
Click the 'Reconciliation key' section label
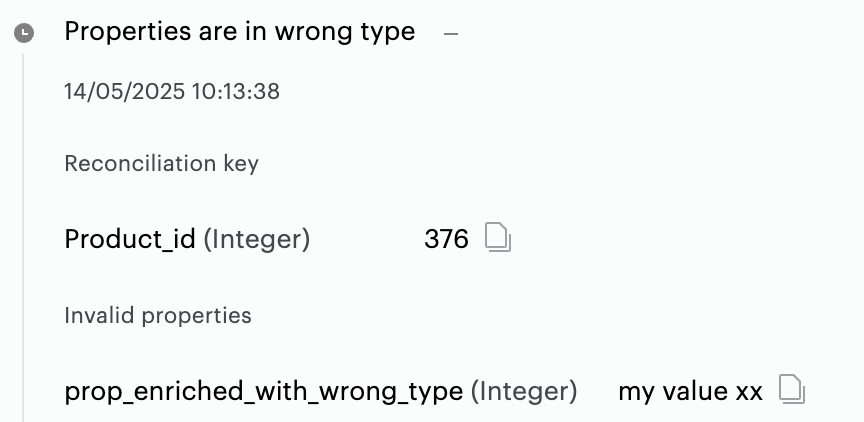coord(161,164)
